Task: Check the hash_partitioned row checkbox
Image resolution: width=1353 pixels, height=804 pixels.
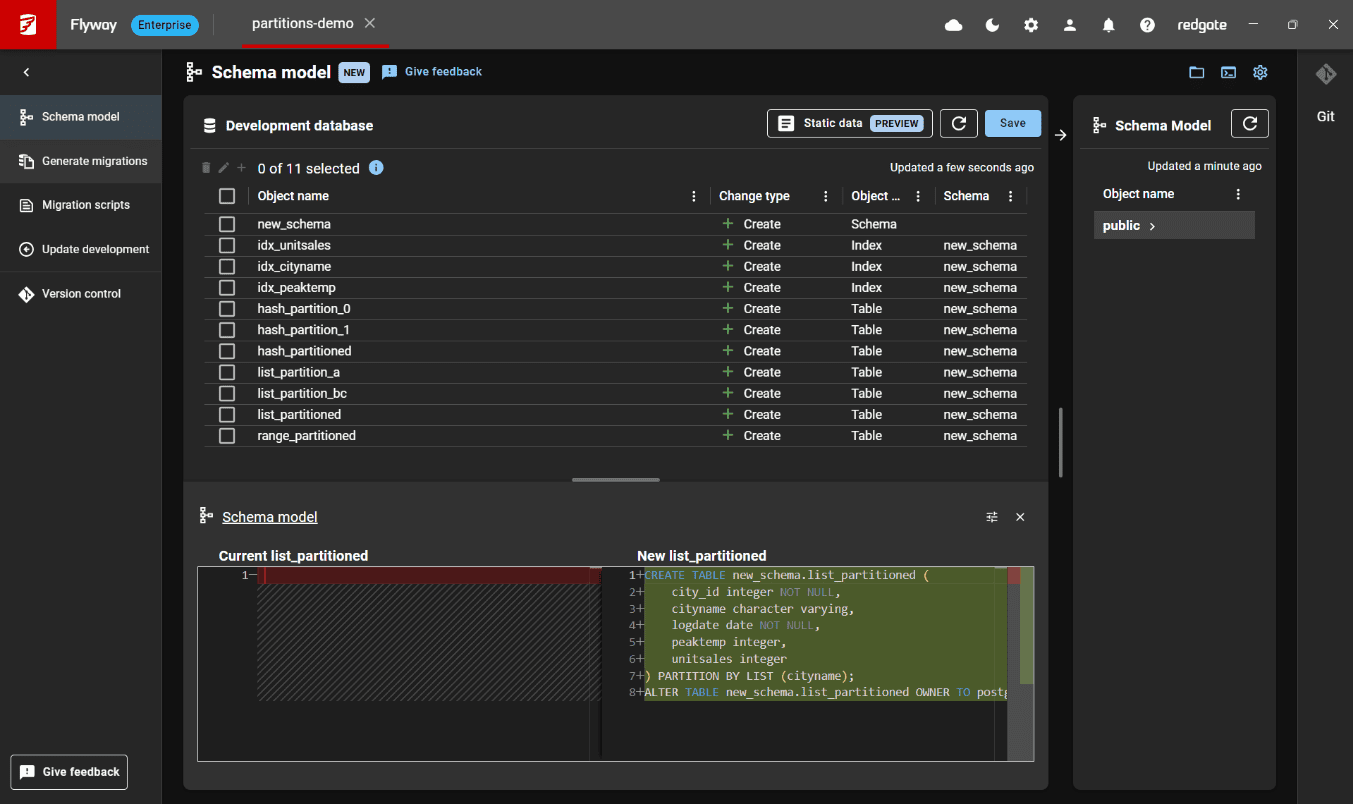Action: 227,351
